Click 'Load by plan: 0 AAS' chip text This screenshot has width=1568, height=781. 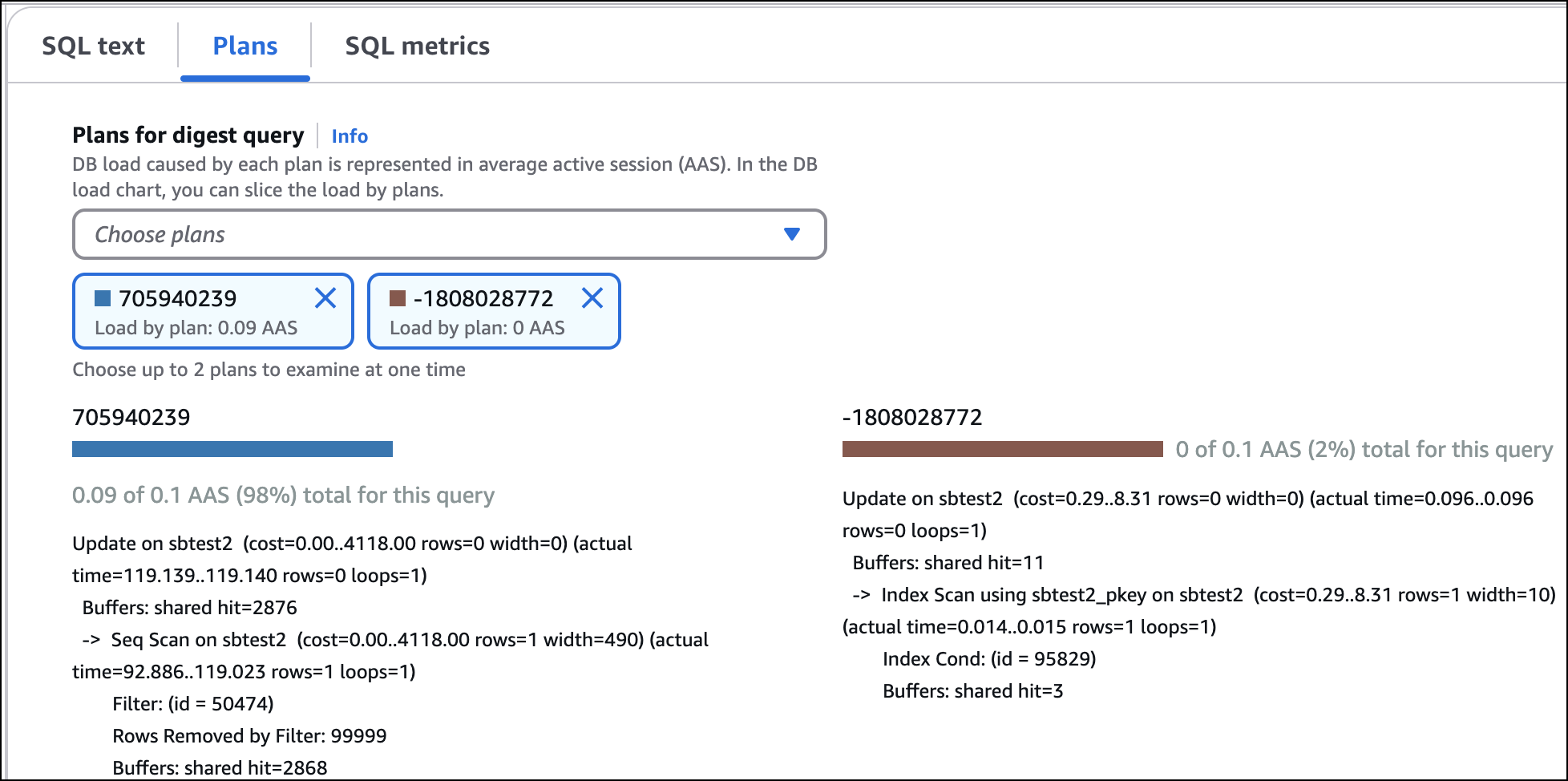477,328
